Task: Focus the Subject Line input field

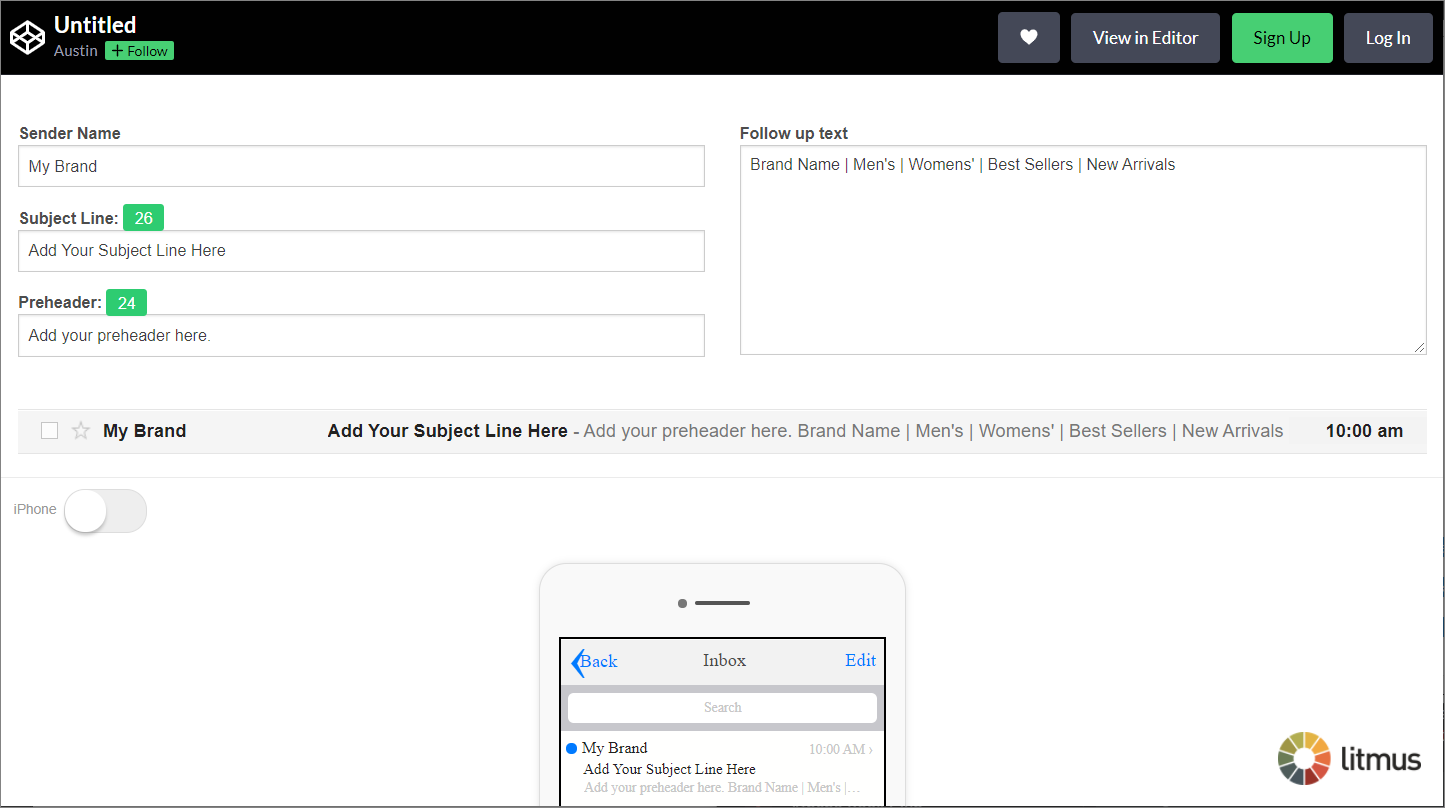Action: (361, 251)
